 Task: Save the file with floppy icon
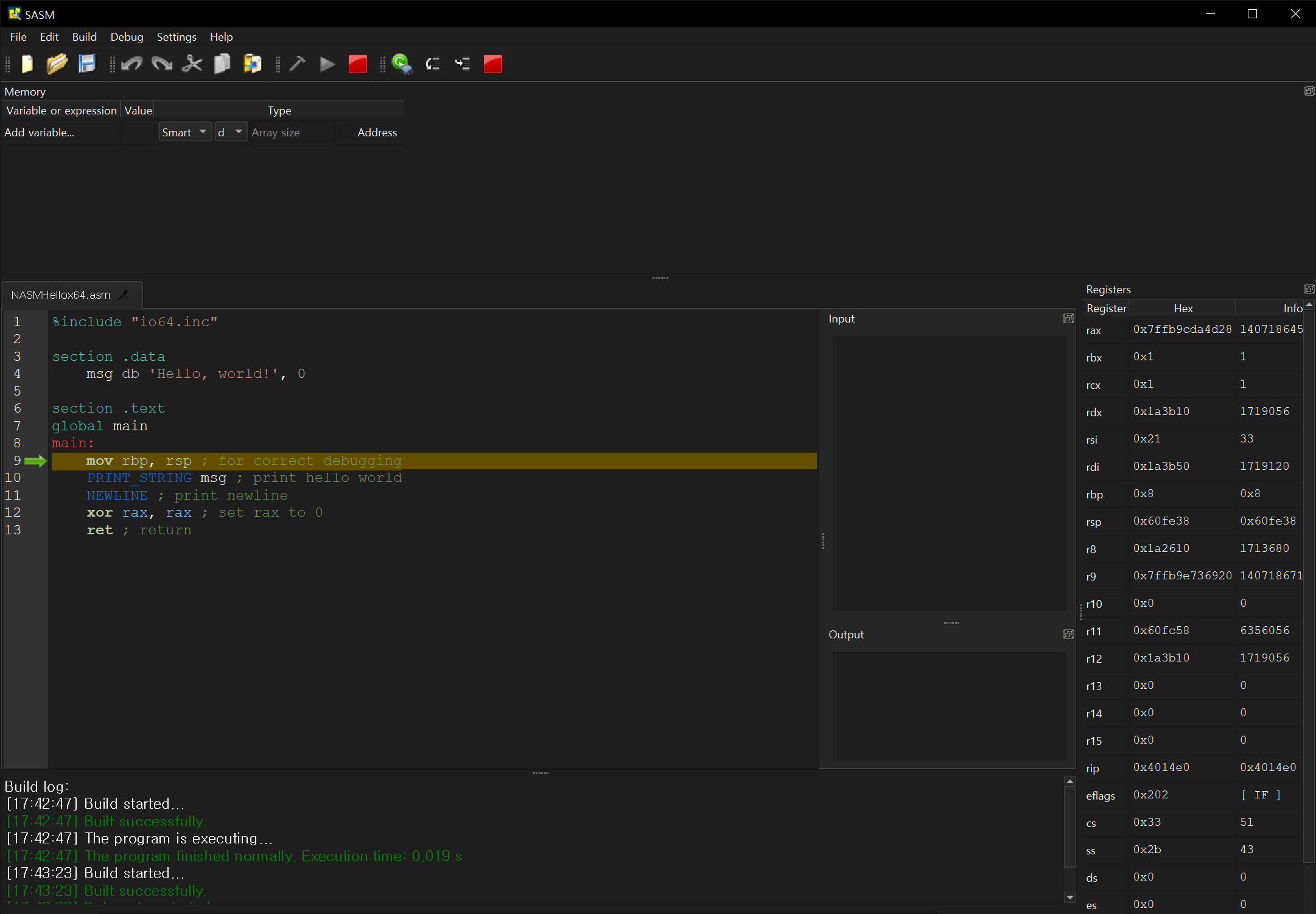pos(87,64)
